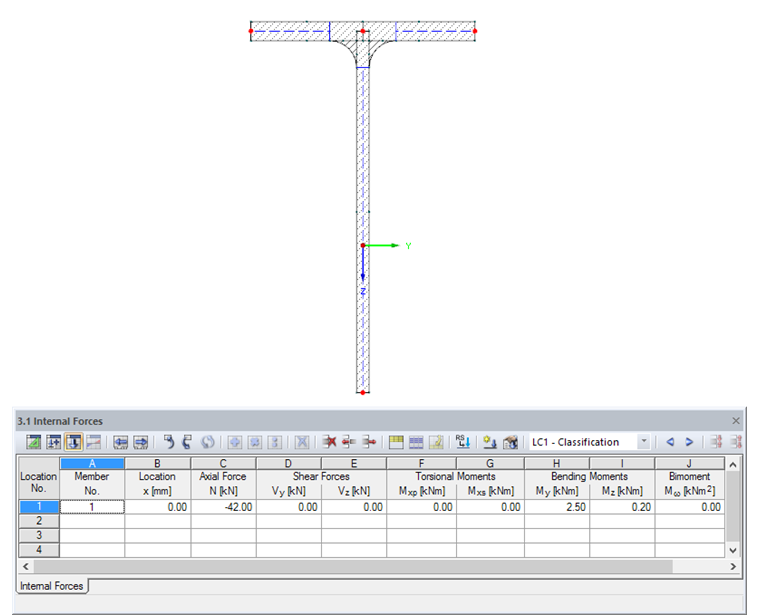760x615 pixels.
Task: Click the second grayed blue square icon
Action: pos(255,442)
